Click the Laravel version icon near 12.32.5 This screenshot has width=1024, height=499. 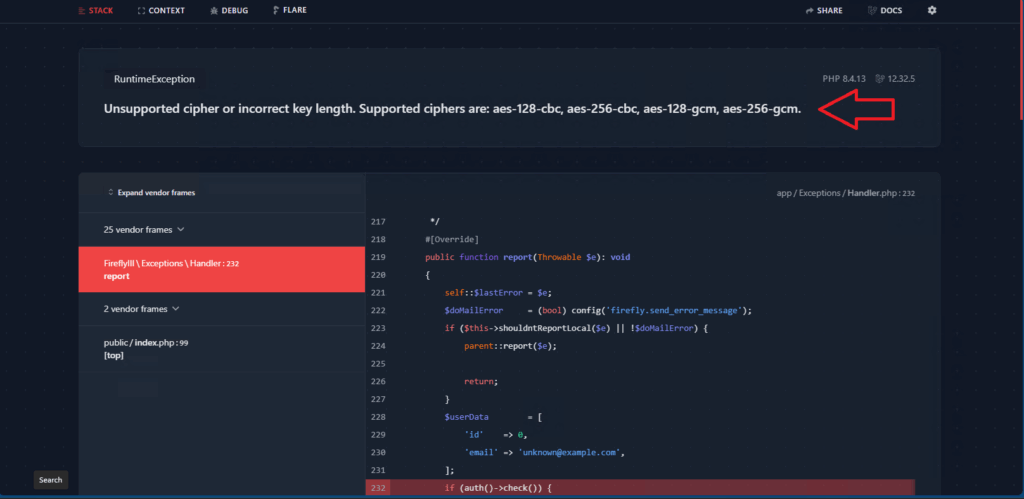[879, 78]
